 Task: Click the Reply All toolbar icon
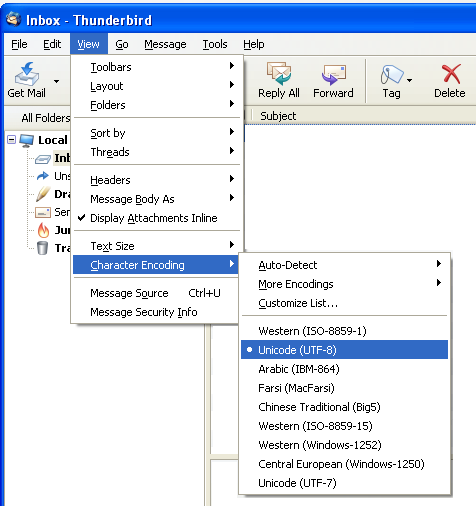pyautogui.click(x=279, y=73)
